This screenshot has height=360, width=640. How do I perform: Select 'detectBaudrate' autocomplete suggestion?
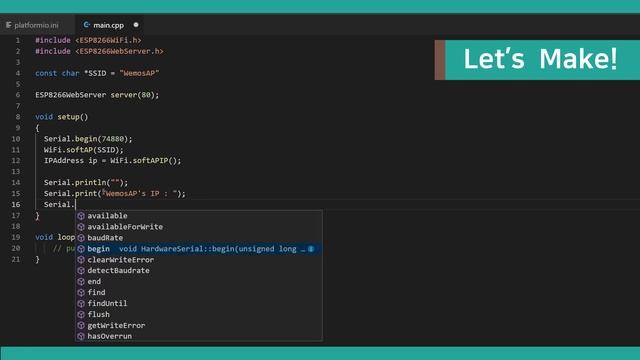coord(199,271)
